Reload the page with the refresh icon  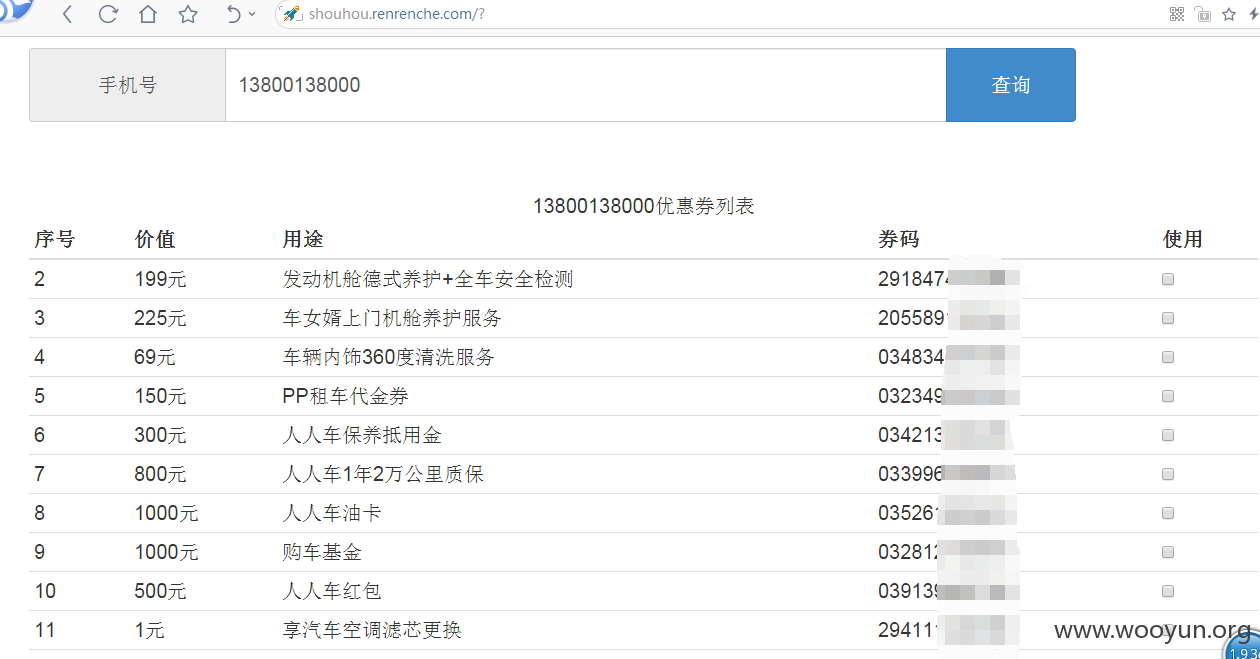108,14
